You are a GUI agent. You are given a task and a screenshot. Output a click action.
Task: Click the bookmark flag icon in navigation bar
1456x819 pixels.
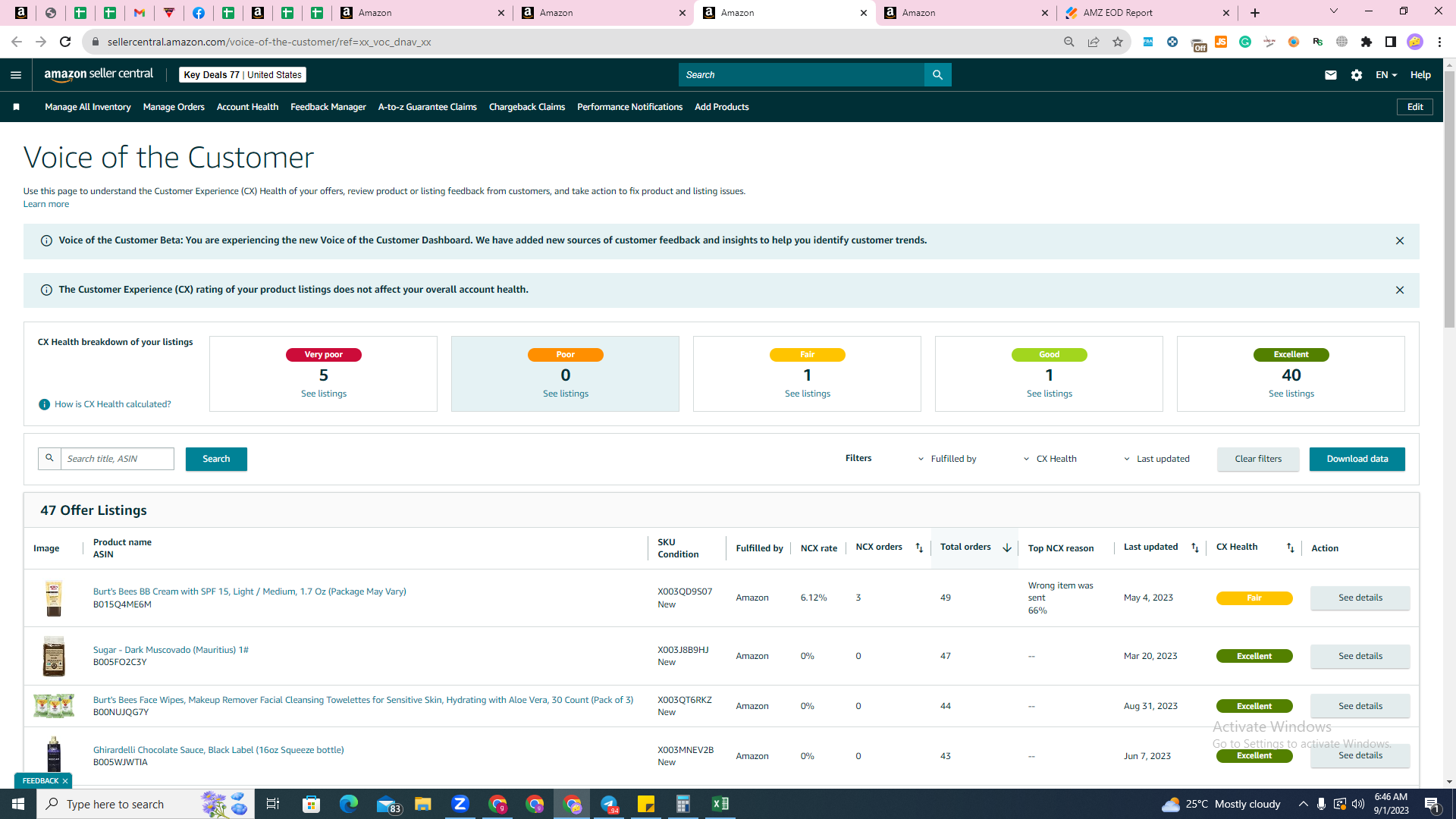(16, 107)
